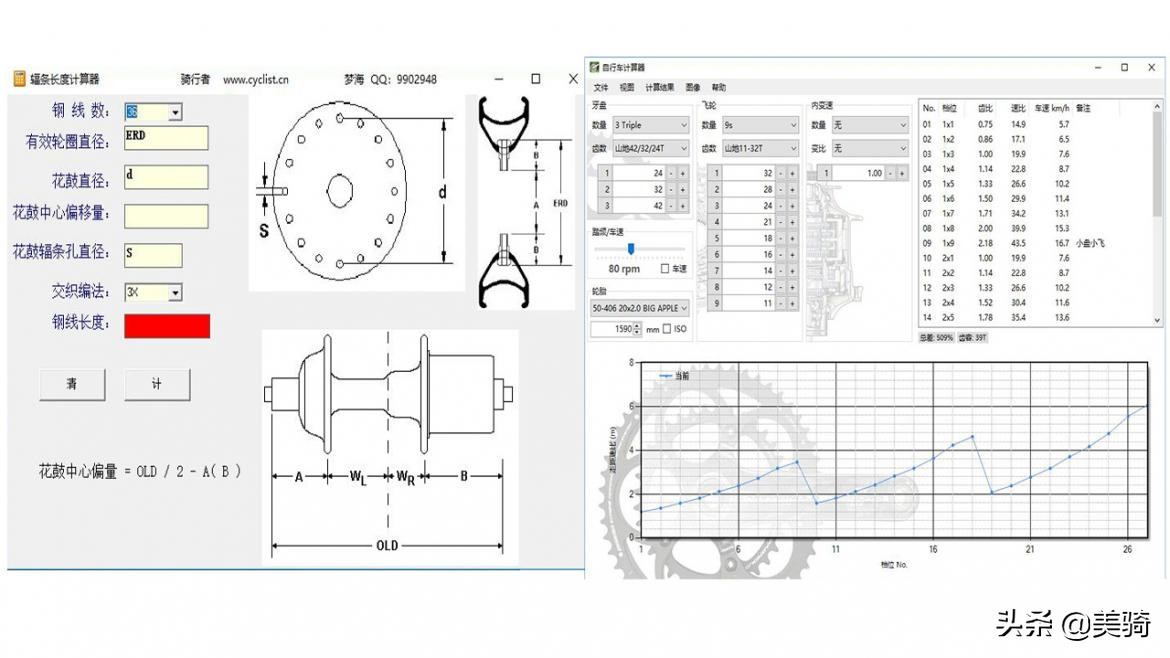Decrease cassette cog 3 teeth value 24
This screenshot has height=658, width=1170.
pyautogui.click(x=780, y=206)
